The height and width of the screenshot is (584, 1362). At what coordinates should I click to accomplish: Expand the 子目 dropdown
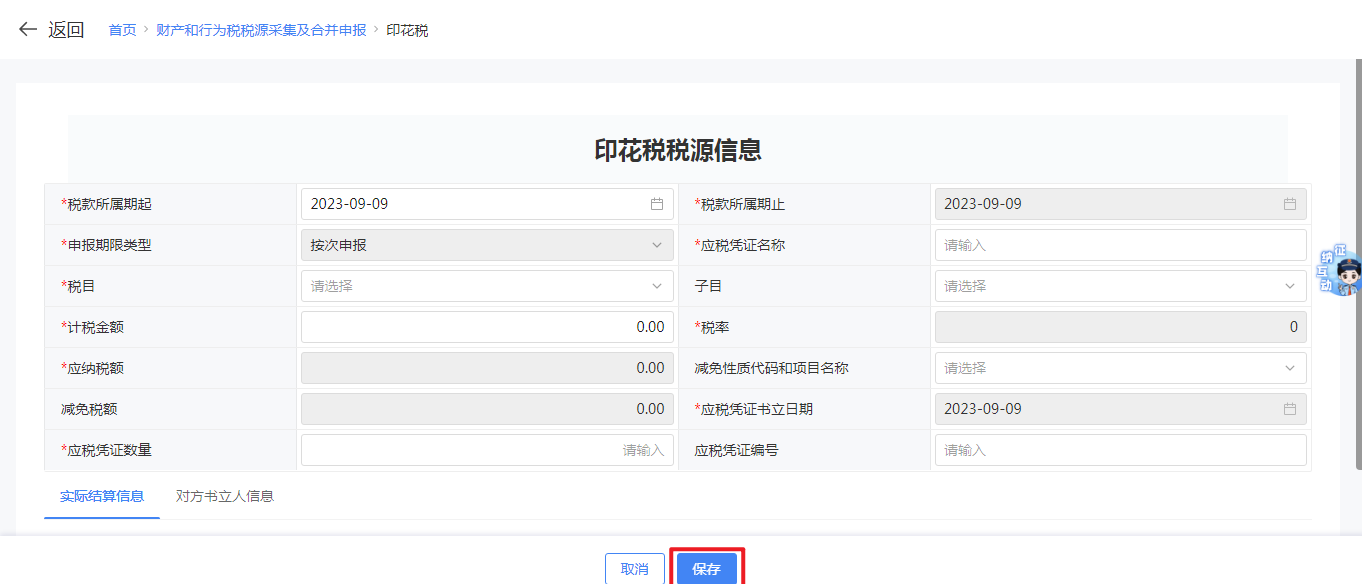(x=1120, y=286)
